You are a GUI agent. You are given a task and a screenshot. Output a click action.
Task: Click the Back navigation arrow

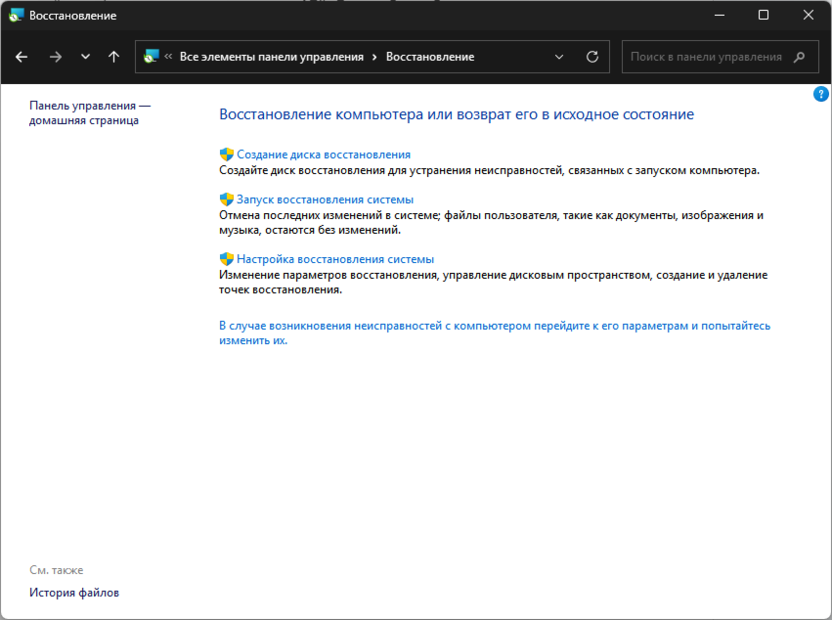[22, 57]
